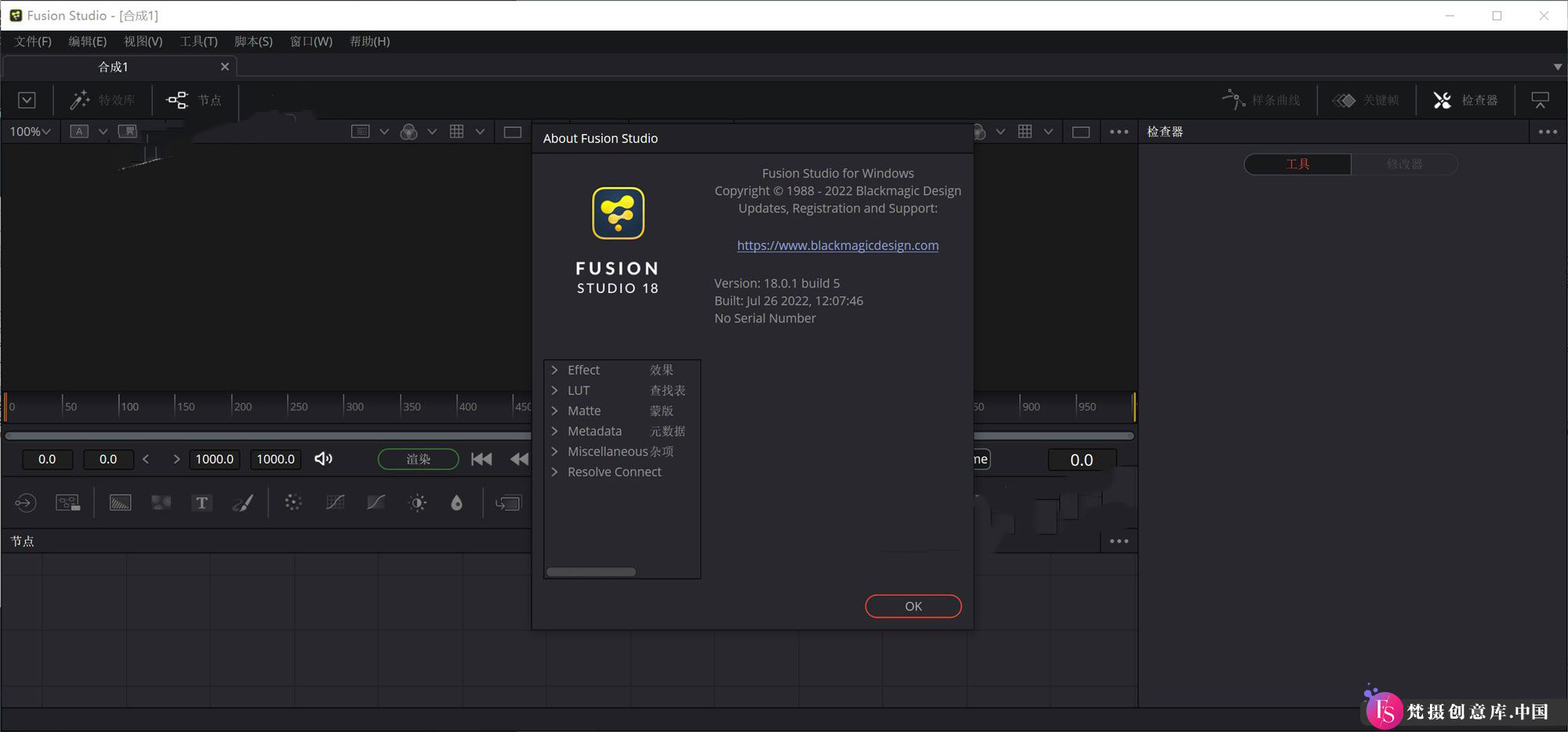The height and width of the screenshot is (732, 1568).
Task: Open the 脚本(S) menu
Action: click(253, 41)
